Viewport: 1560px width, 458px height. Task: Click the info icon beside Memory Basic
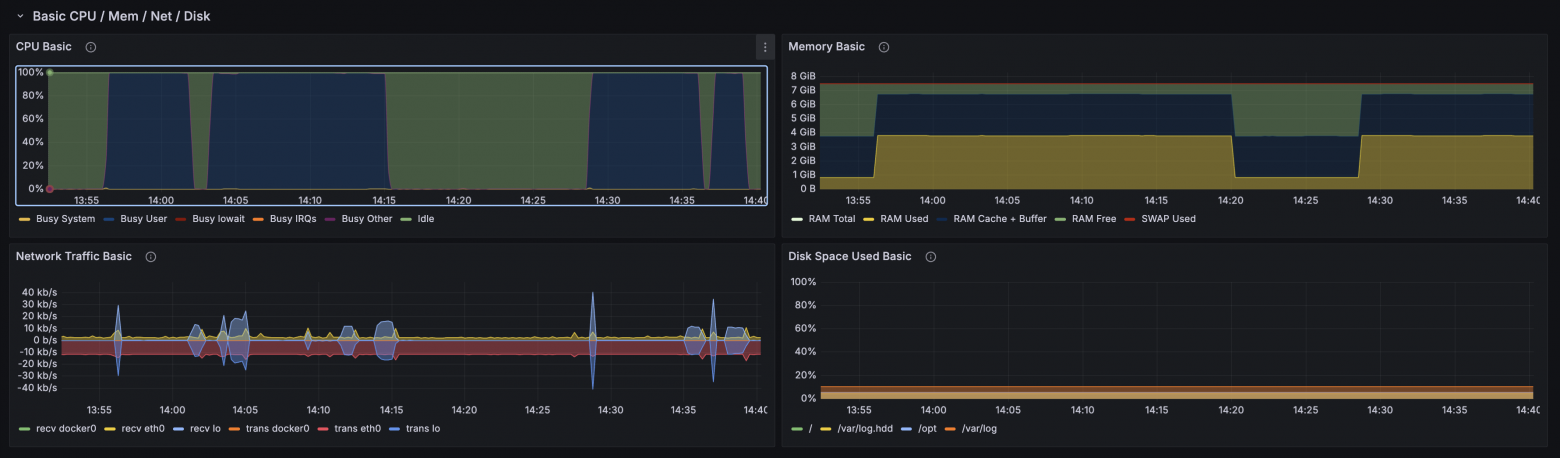click(883, 47)
